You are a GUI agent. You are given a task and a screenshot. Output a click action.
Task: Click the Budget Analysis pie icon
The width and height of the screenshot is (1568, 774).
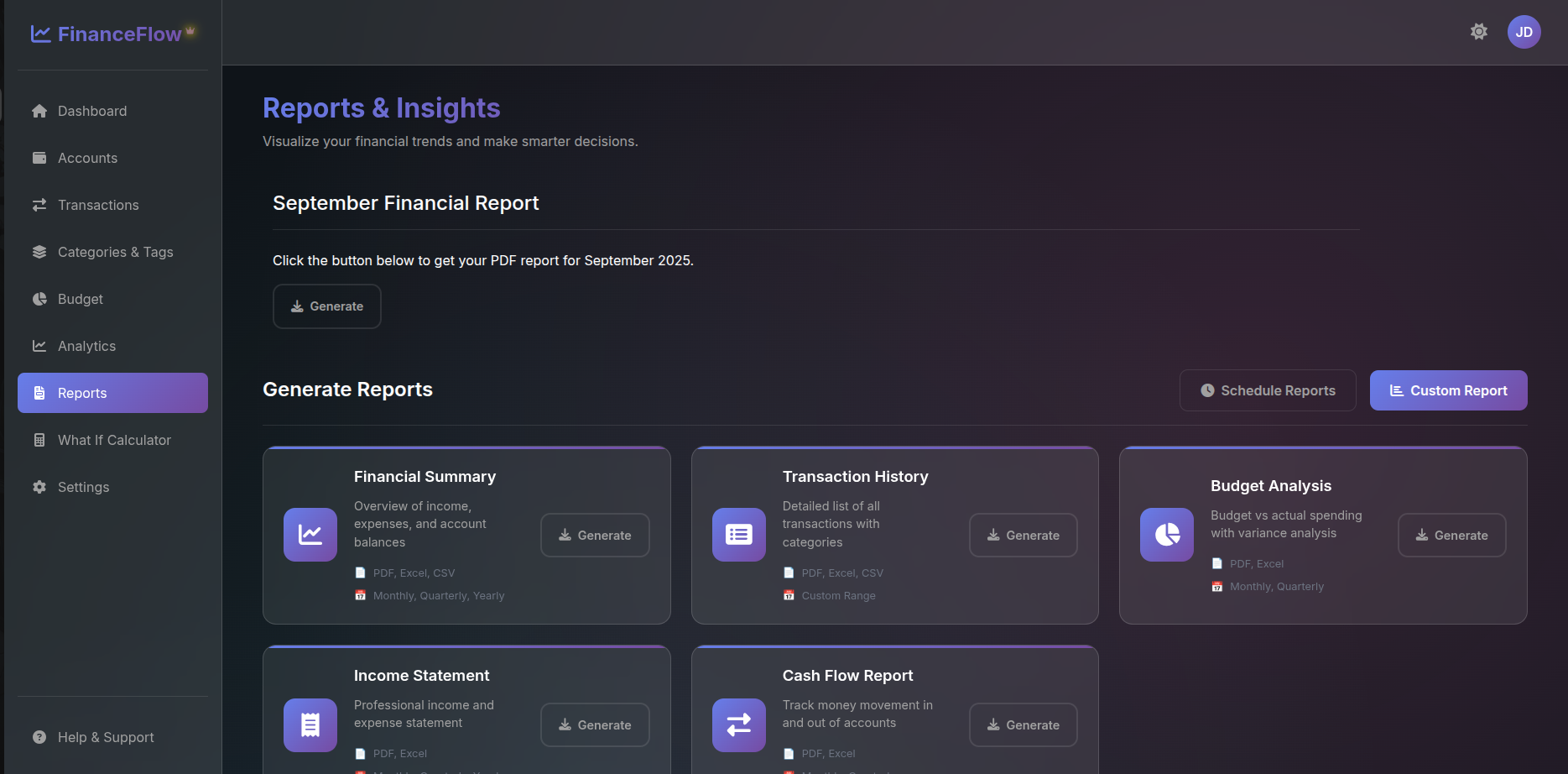(1166, 535)
